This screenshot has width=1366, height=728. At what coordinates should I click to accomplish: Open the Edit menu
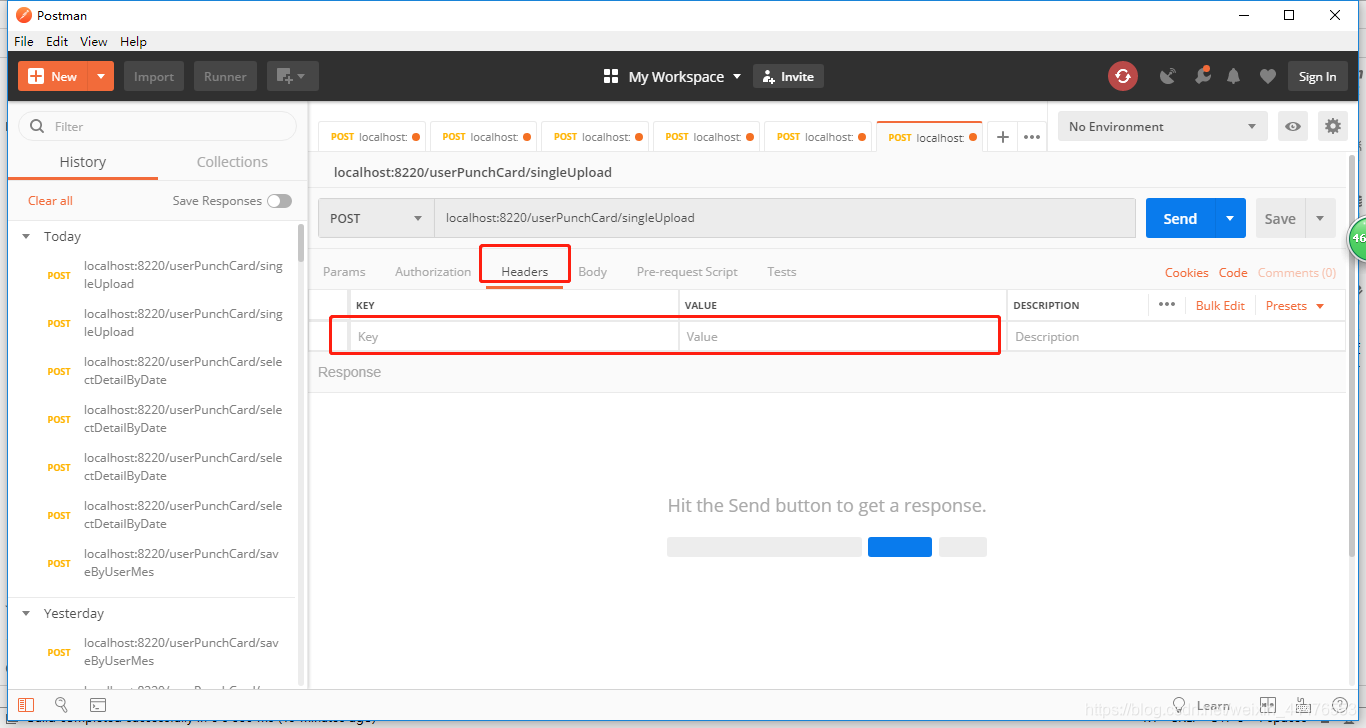(57, 41)
